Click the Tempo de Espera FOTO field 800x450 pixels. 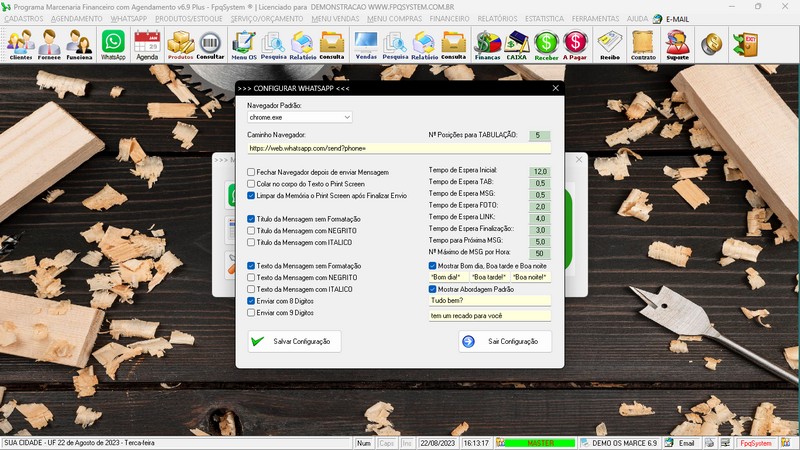[x=540, y=207]
